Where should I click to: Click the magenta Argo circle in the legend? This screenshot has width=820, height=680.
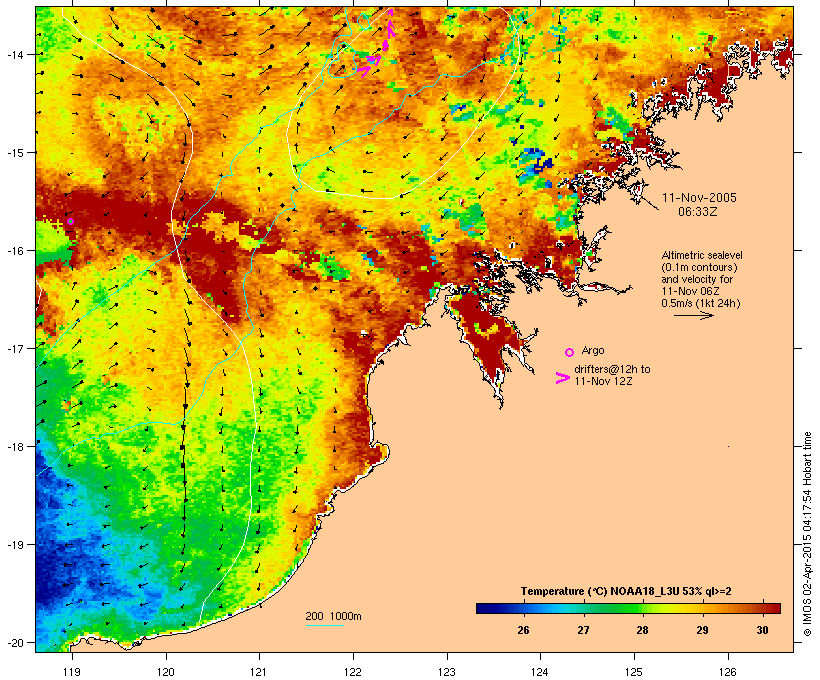570,352
